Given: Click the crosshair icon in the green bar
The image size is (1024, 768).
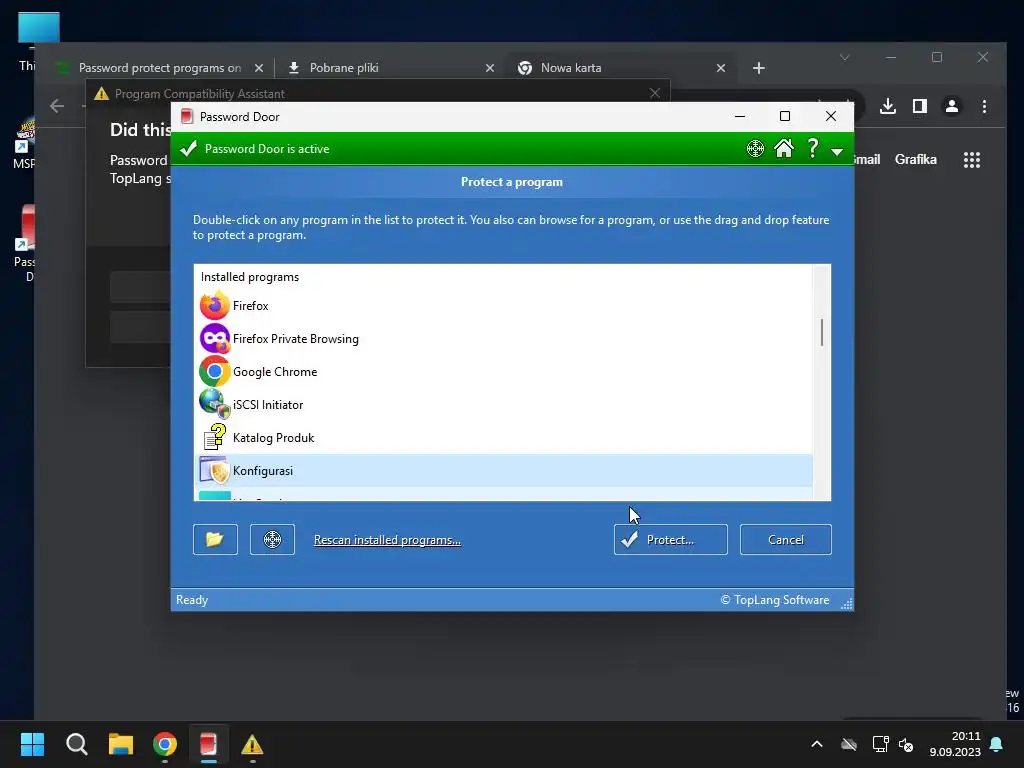Looking at the screenshot, I should (x=755, y=149).
